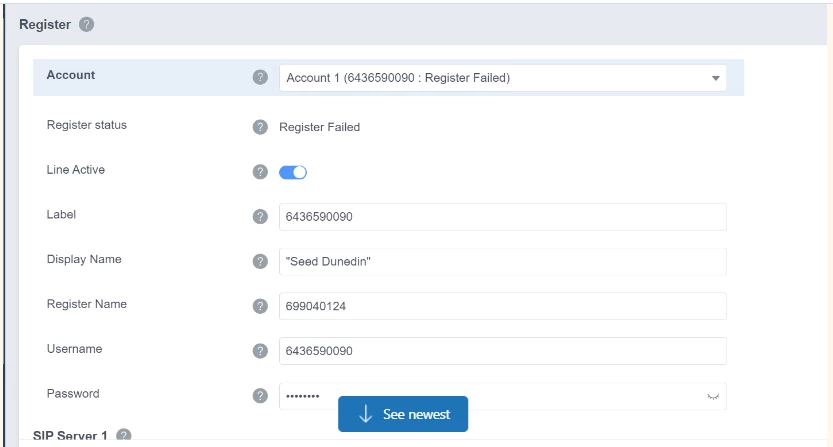Click the Line Active help icon
Viewport: 833px width, 447px height.
[260, 172]
